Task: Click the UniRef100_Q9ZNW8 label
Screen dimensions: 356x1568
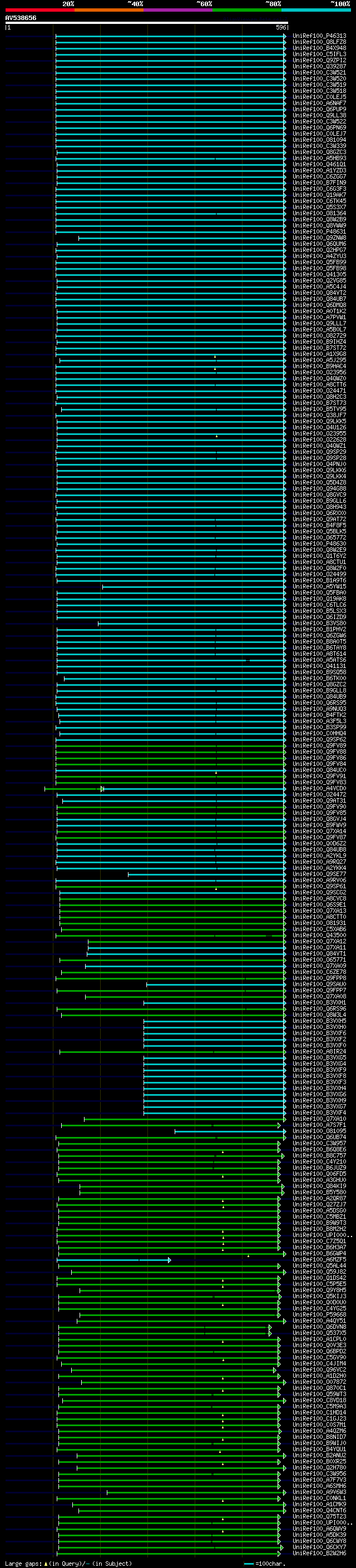Action: tap(319, 238)
